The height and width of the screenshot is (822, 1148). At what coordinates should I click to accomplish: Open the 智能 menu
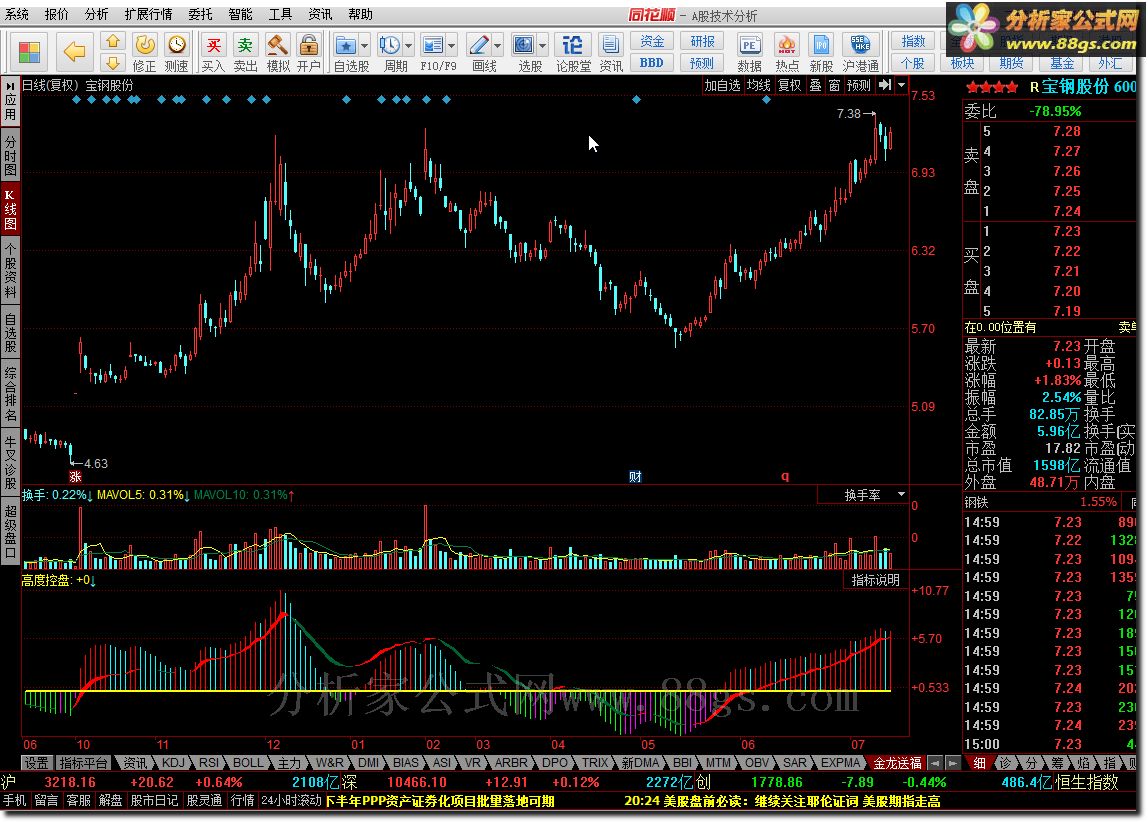coord(239,14)
